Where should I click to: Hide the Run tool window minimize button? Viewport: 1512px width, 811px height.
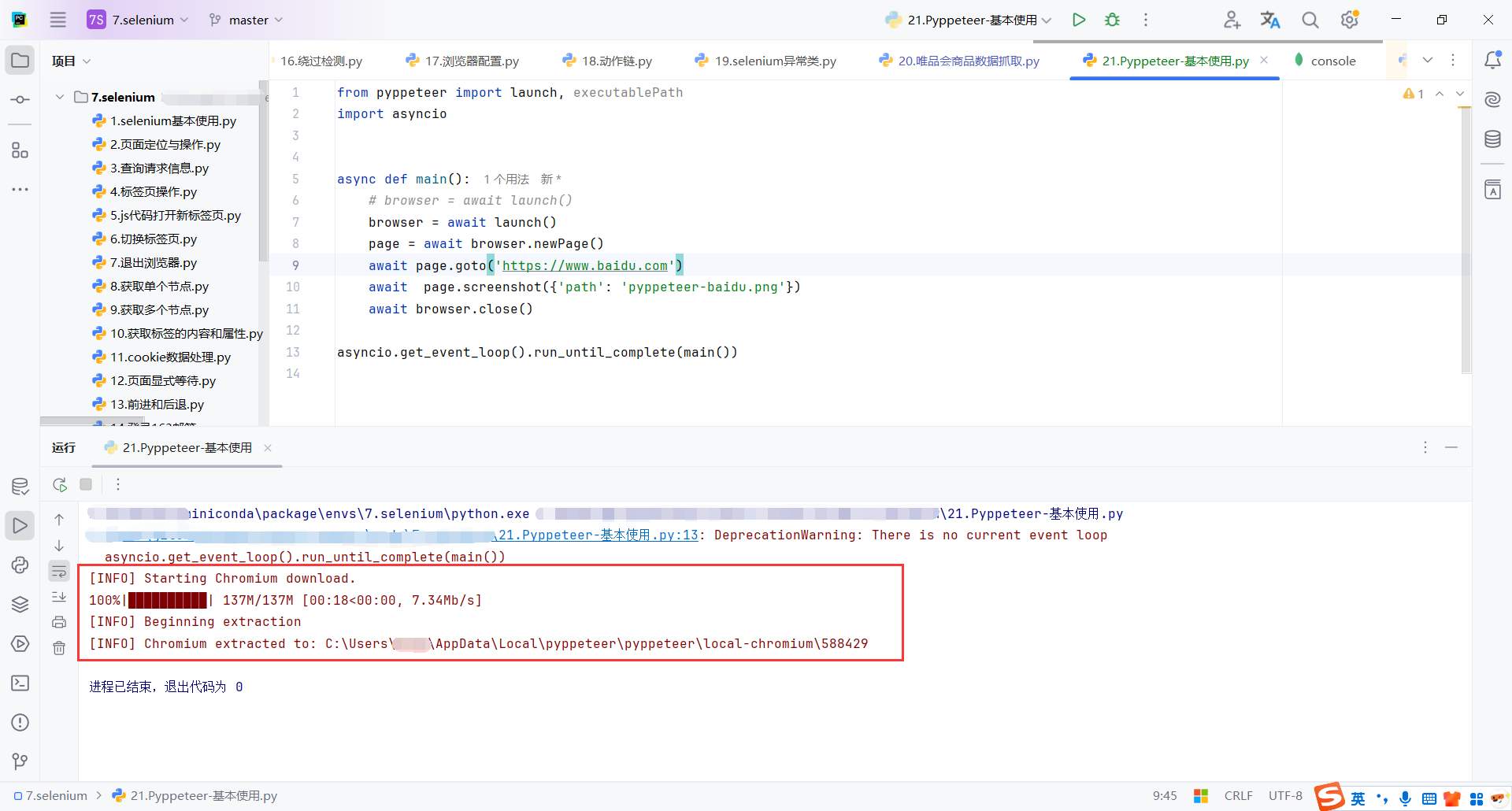pos(1451,447)
